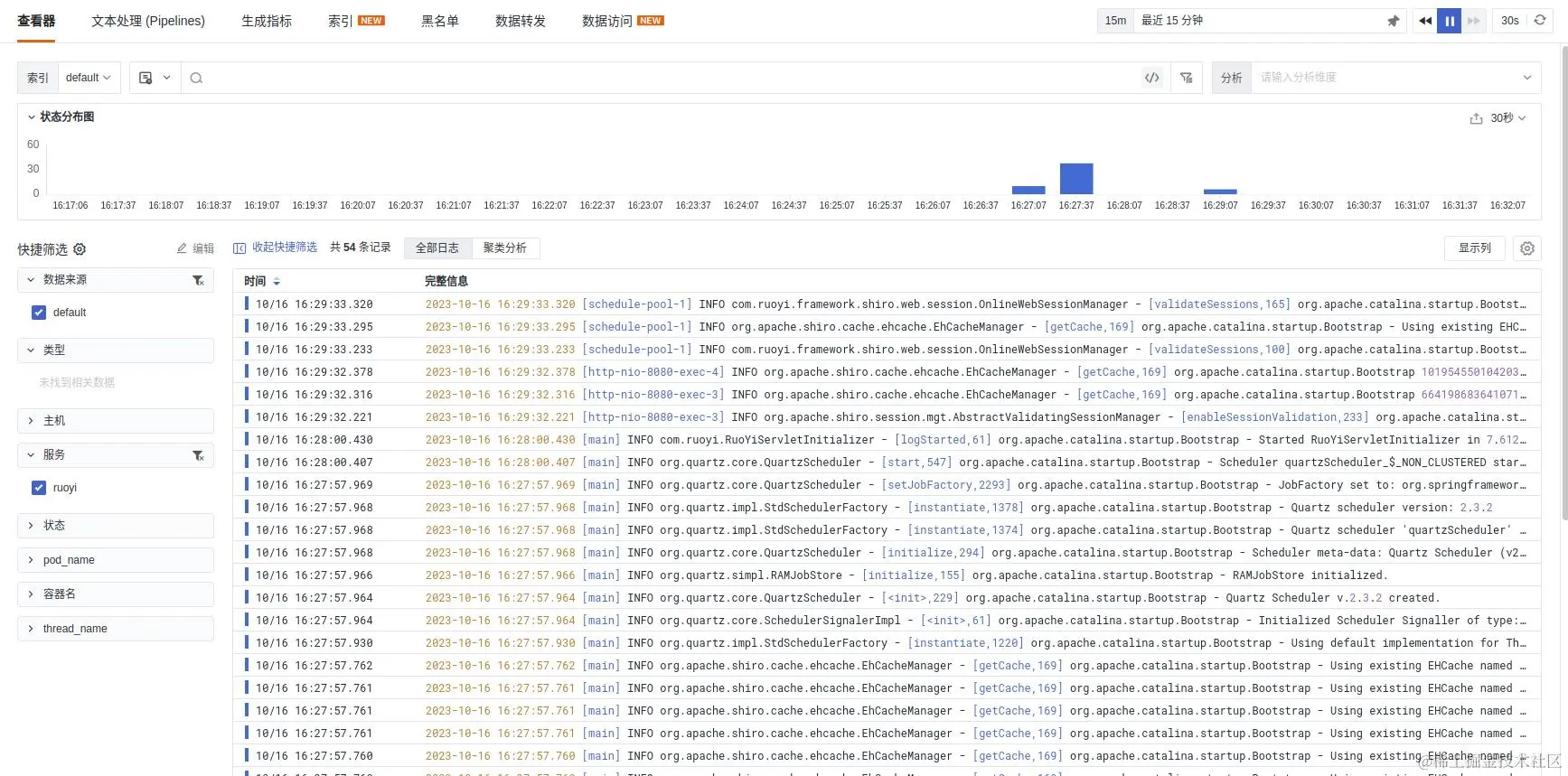Uncheck the default data source checkbox
This screenshot has height=776, width=1568.
tap(39, 313)
